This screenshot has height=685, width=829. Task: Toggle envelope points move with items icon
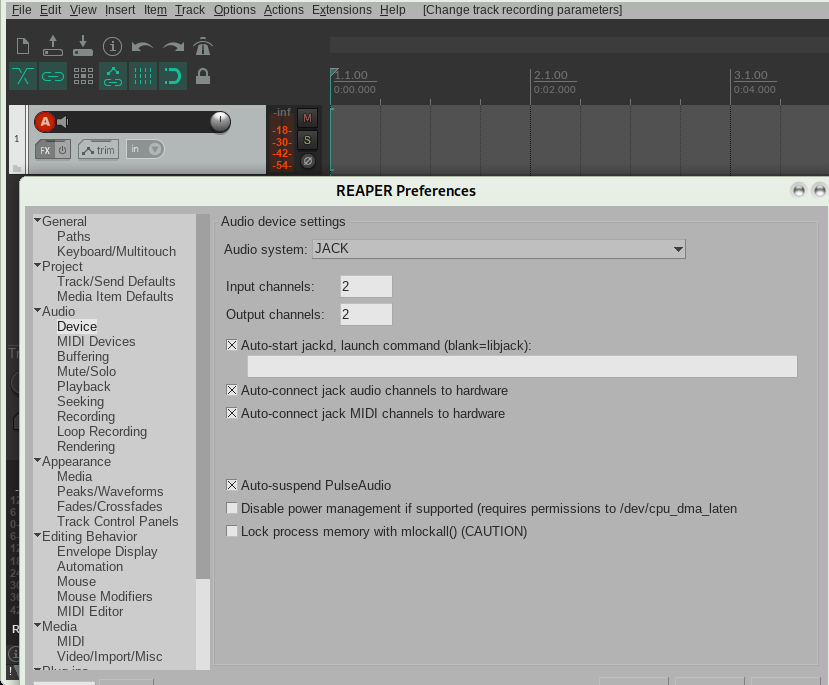coord(113,77)
